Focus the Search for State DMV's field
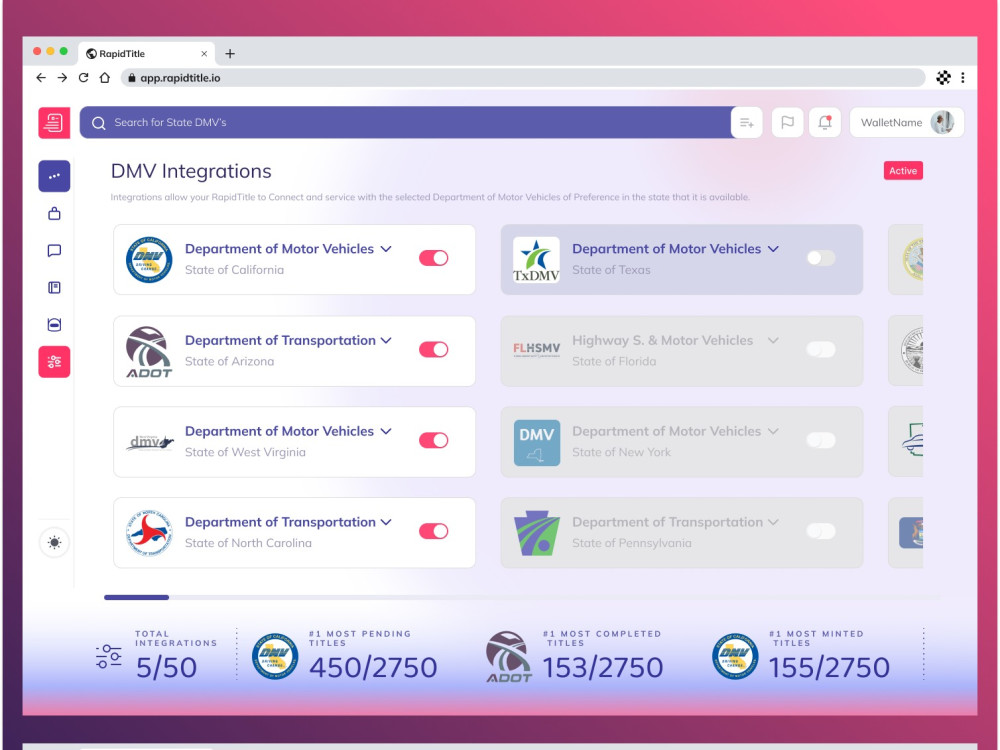The width and height of the screenshot is (1000, 750). click(406, 122)
